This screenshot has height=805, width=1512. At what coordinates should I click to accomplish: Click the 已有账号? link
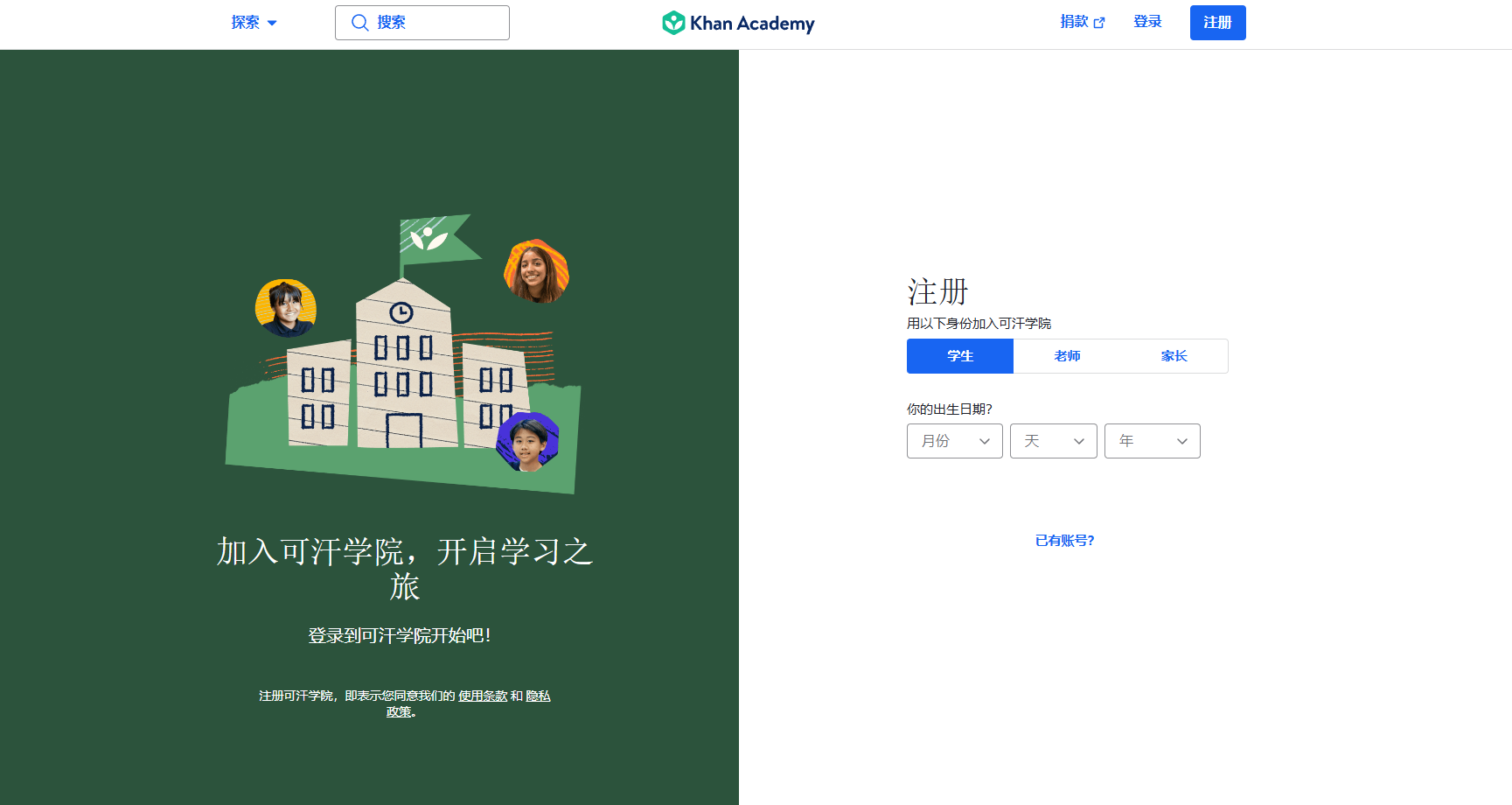coord(1065,541)
